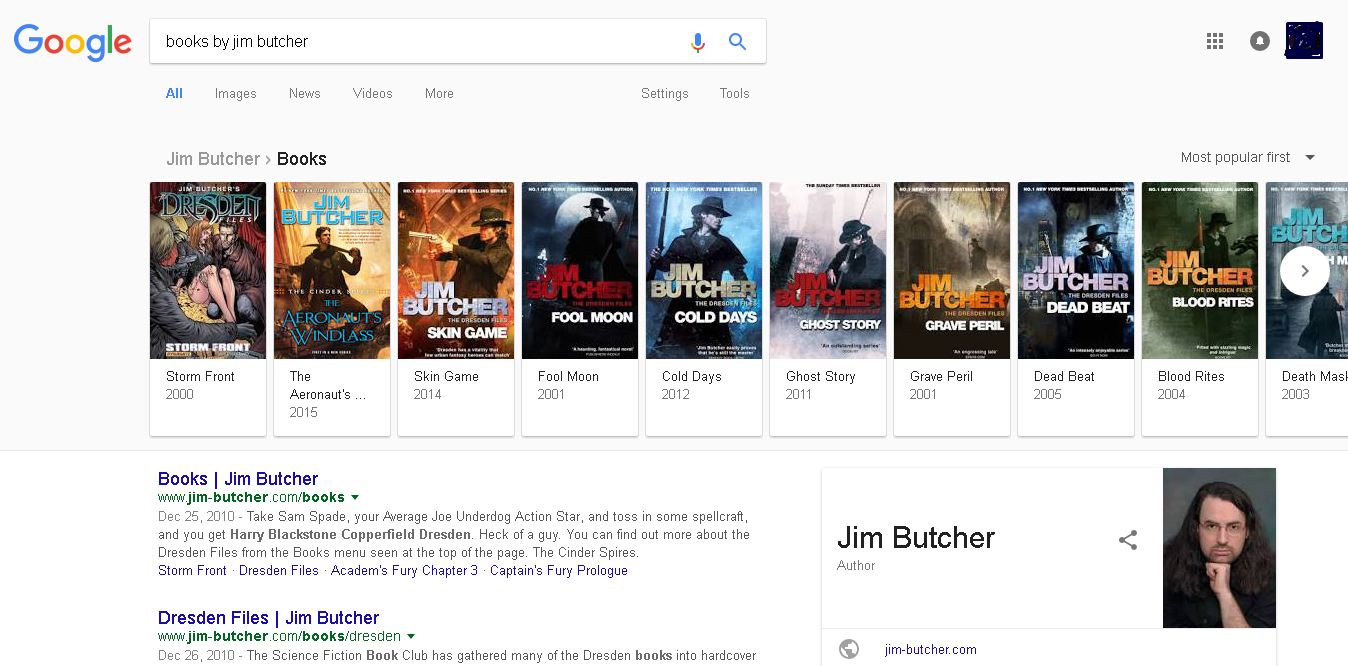Select the Cold Days book cover

click(704, 270)
